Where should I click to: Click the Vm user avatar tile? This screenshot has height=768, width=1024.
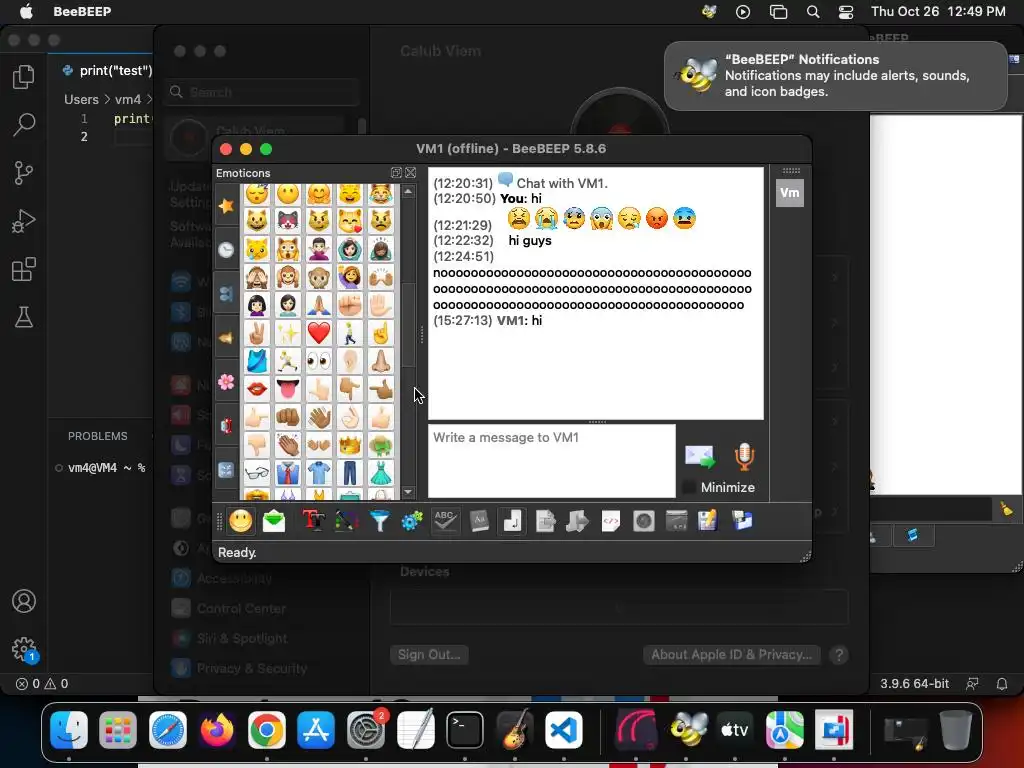790,193
